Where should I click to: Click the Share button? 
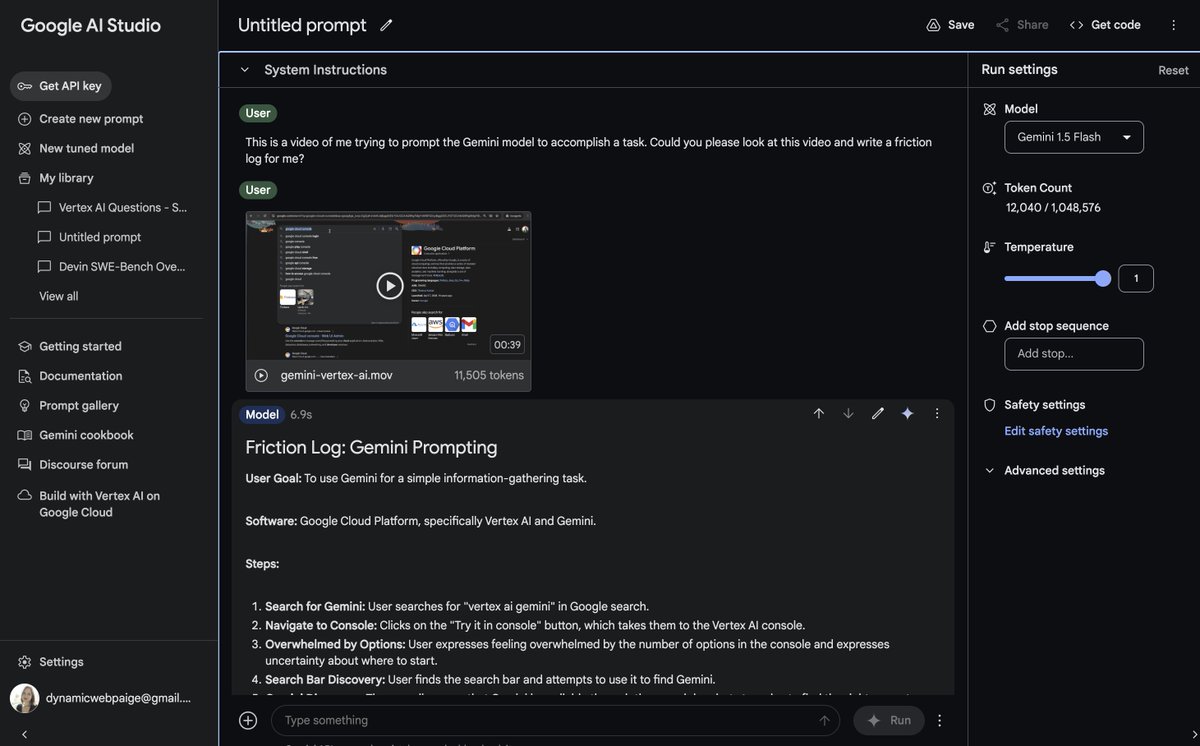click(1022, 25)
